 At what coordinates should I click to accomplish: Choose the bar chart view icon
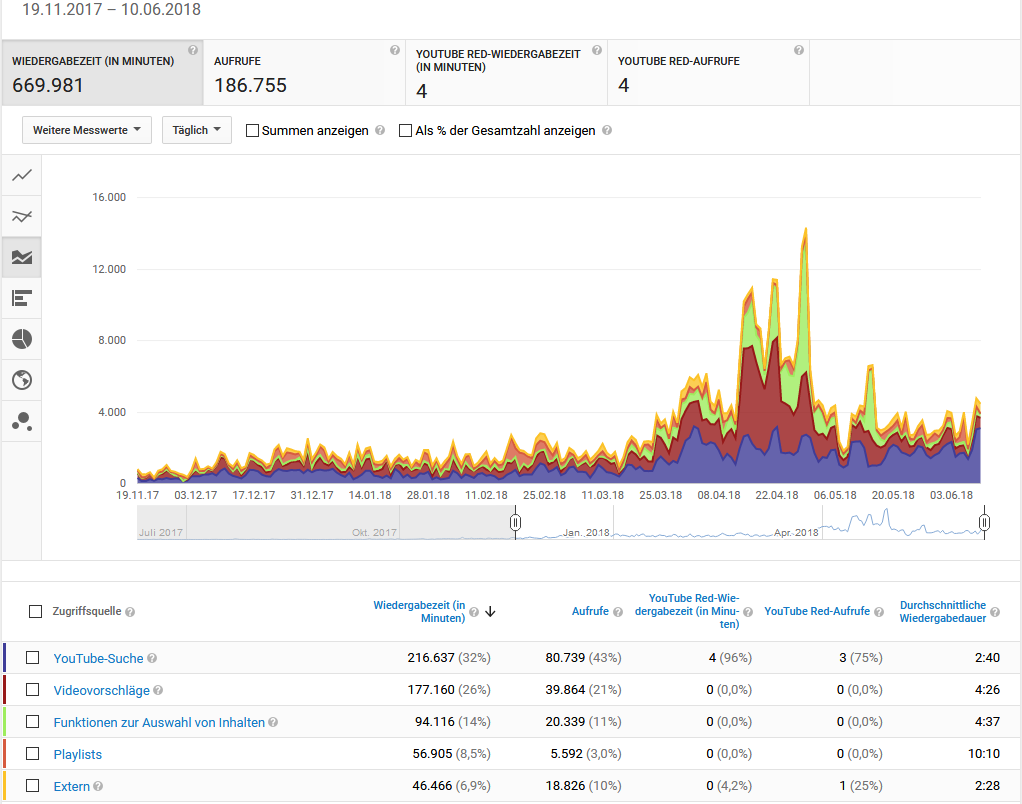coord(22,298)
